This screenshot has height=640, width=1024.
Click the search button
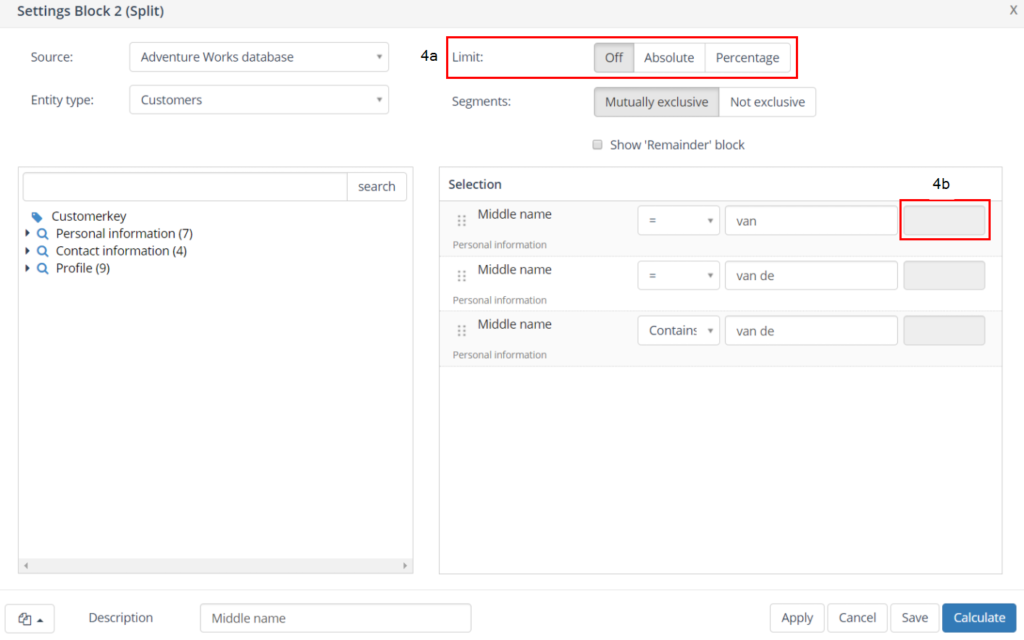tap(377, 187)
